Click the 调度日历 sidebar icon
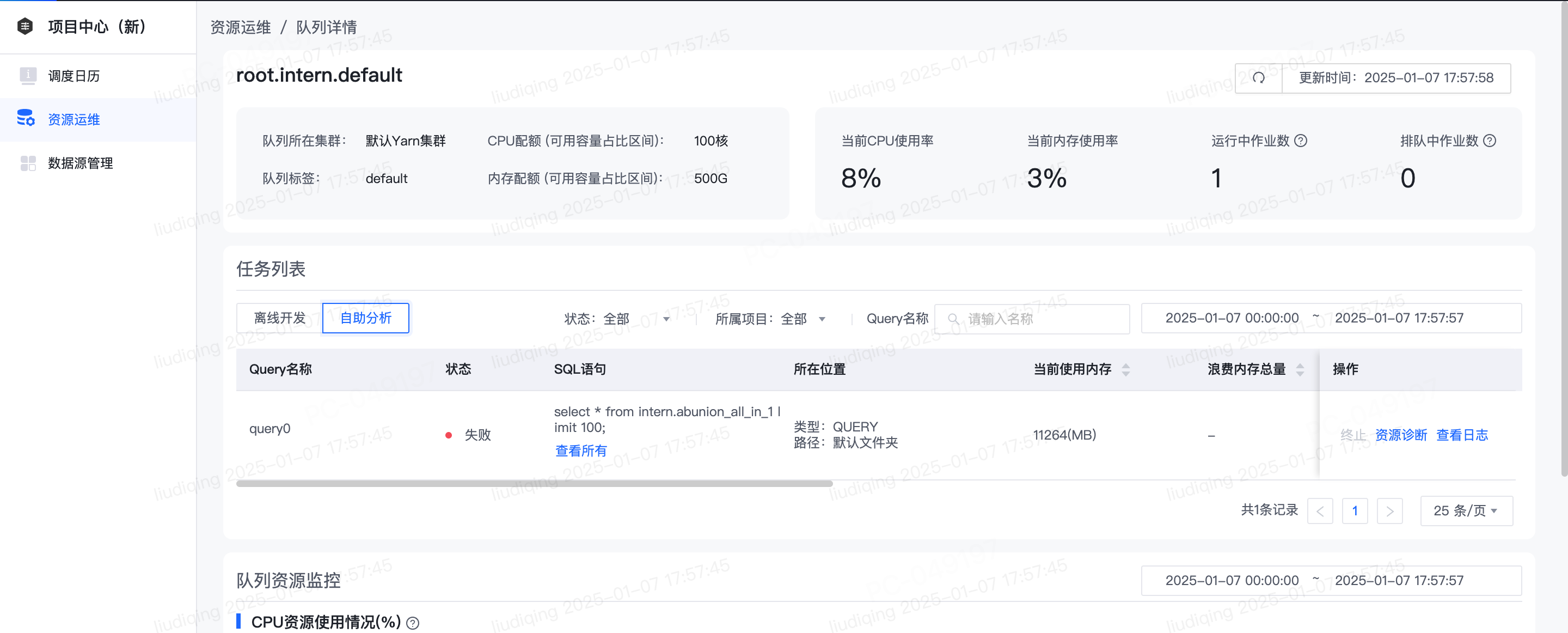This screenshot has width=1568, height=633. [x=28, y=76]
